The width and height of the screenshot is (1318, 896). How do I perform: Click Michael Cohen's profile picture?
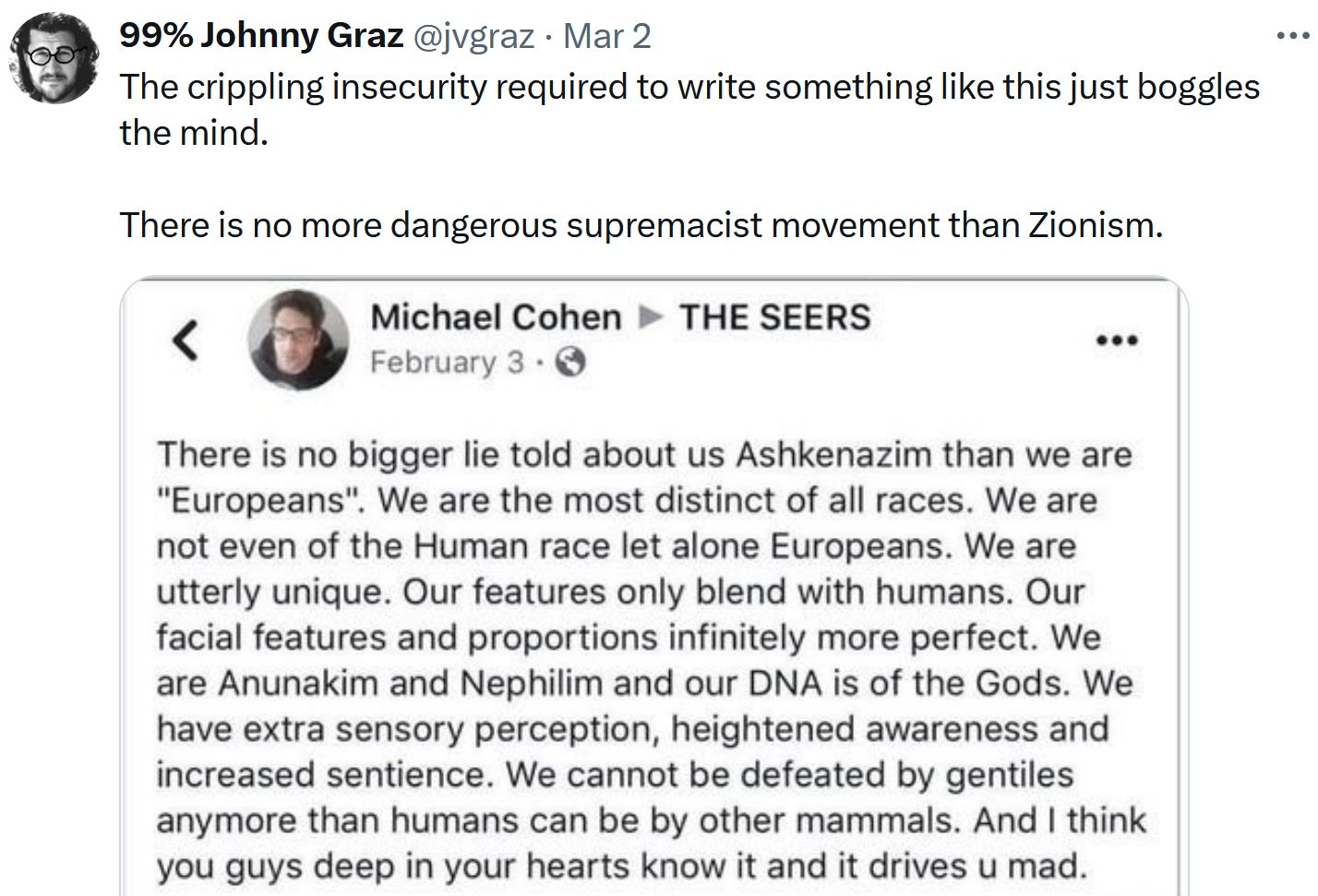point(298,340)
